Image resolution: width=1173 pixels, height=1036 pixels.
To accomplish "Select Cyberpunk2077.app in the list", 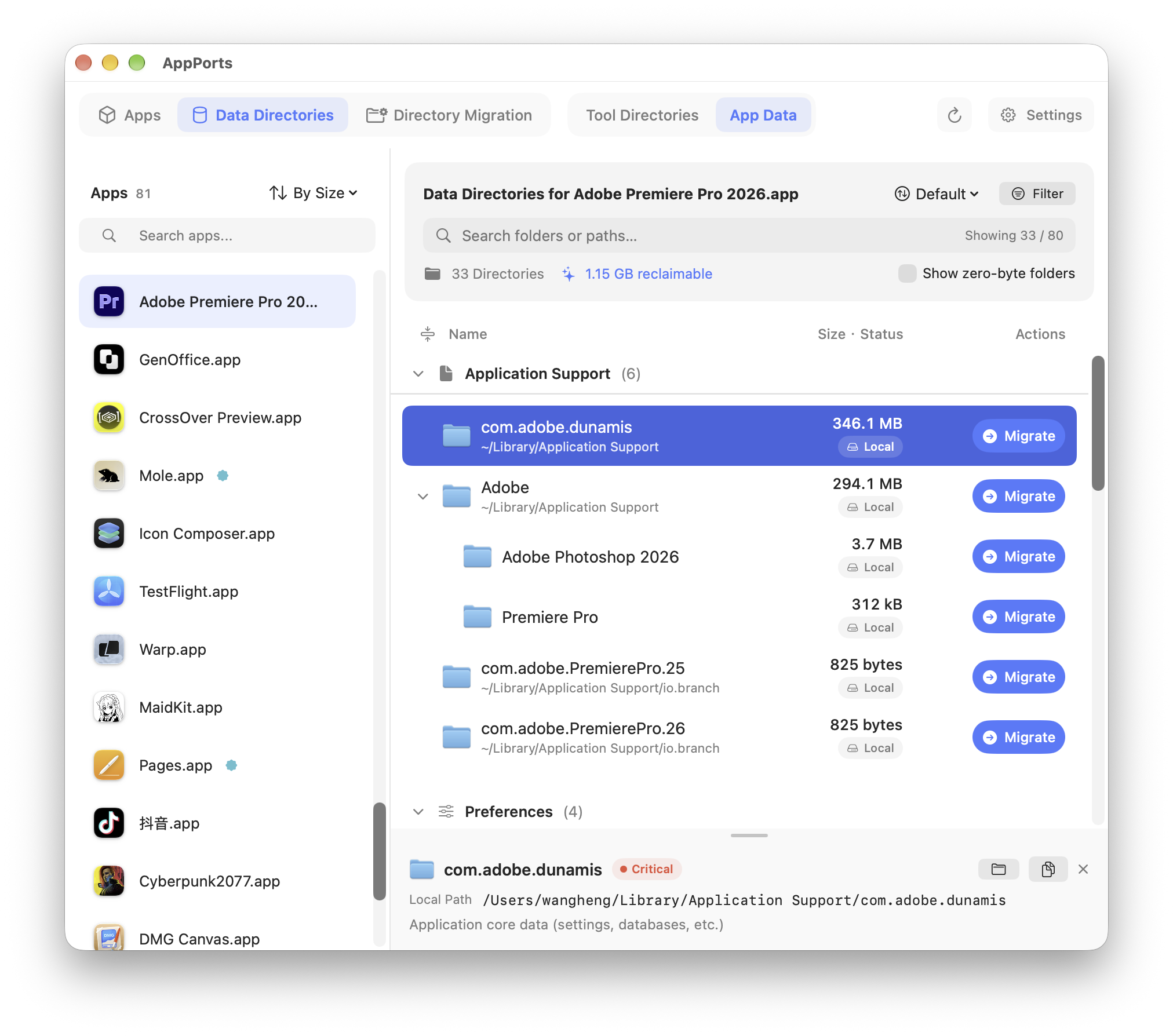I will click(217, 881).
